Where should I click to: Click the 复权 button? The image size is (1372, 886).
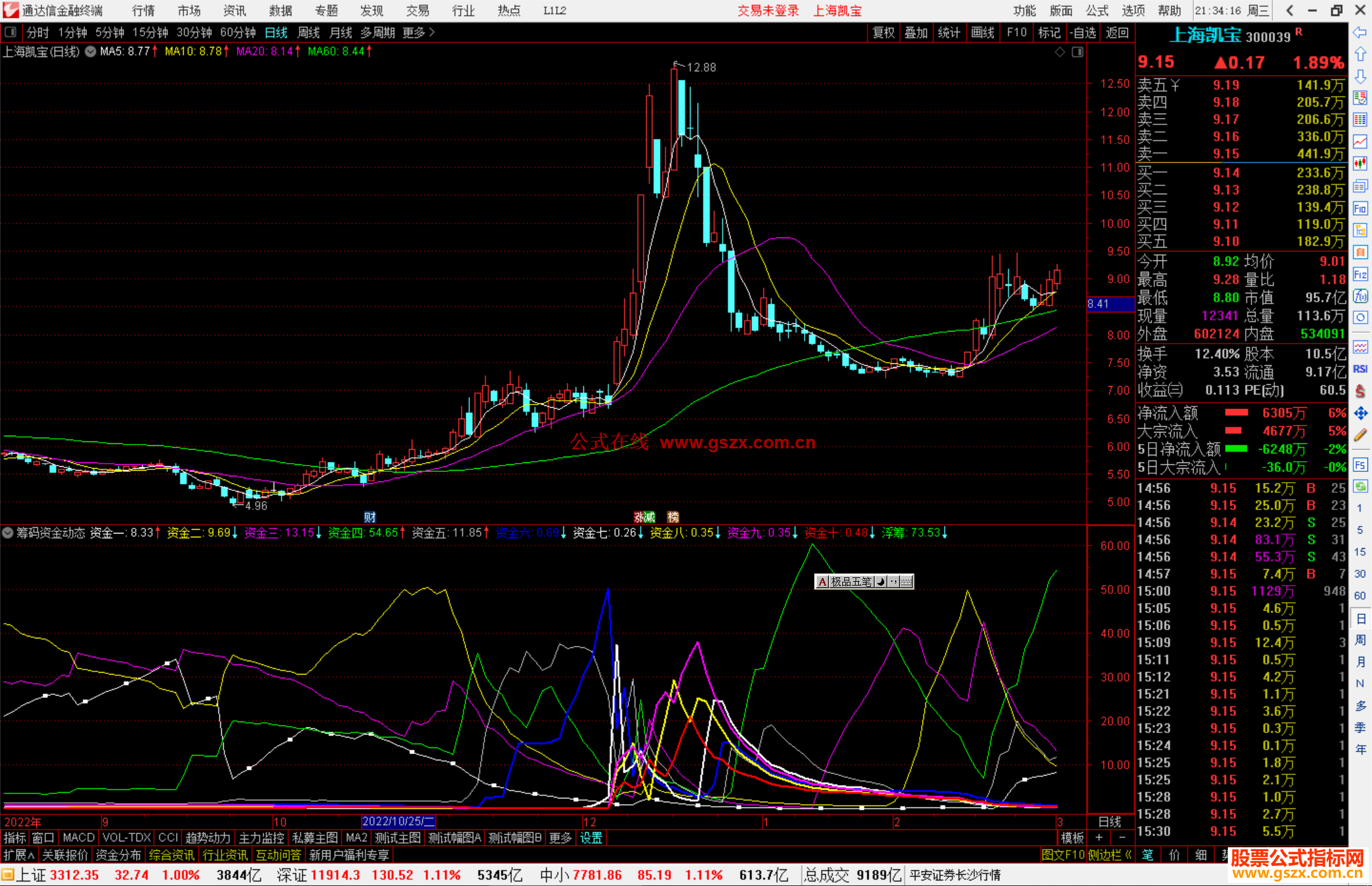883,32
